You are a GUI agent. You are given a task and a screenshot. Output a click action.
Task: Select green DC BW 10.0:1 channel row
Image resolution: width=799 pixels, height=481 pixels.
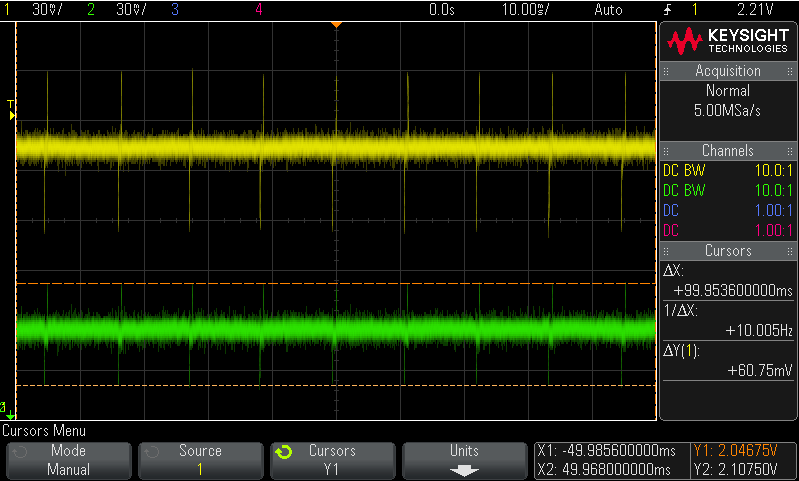pos(728,191)
